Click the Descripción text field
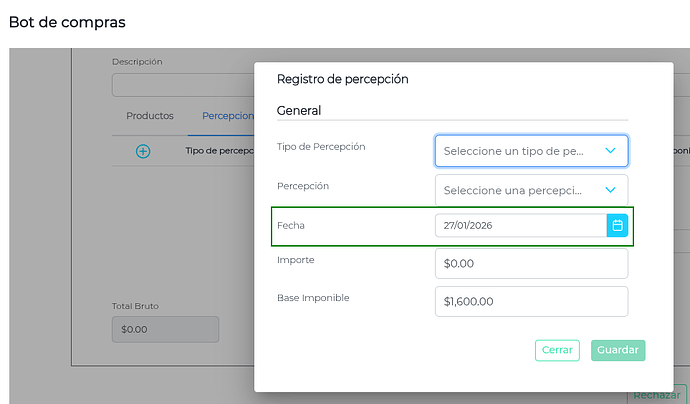690x404 pixels. 180,84
